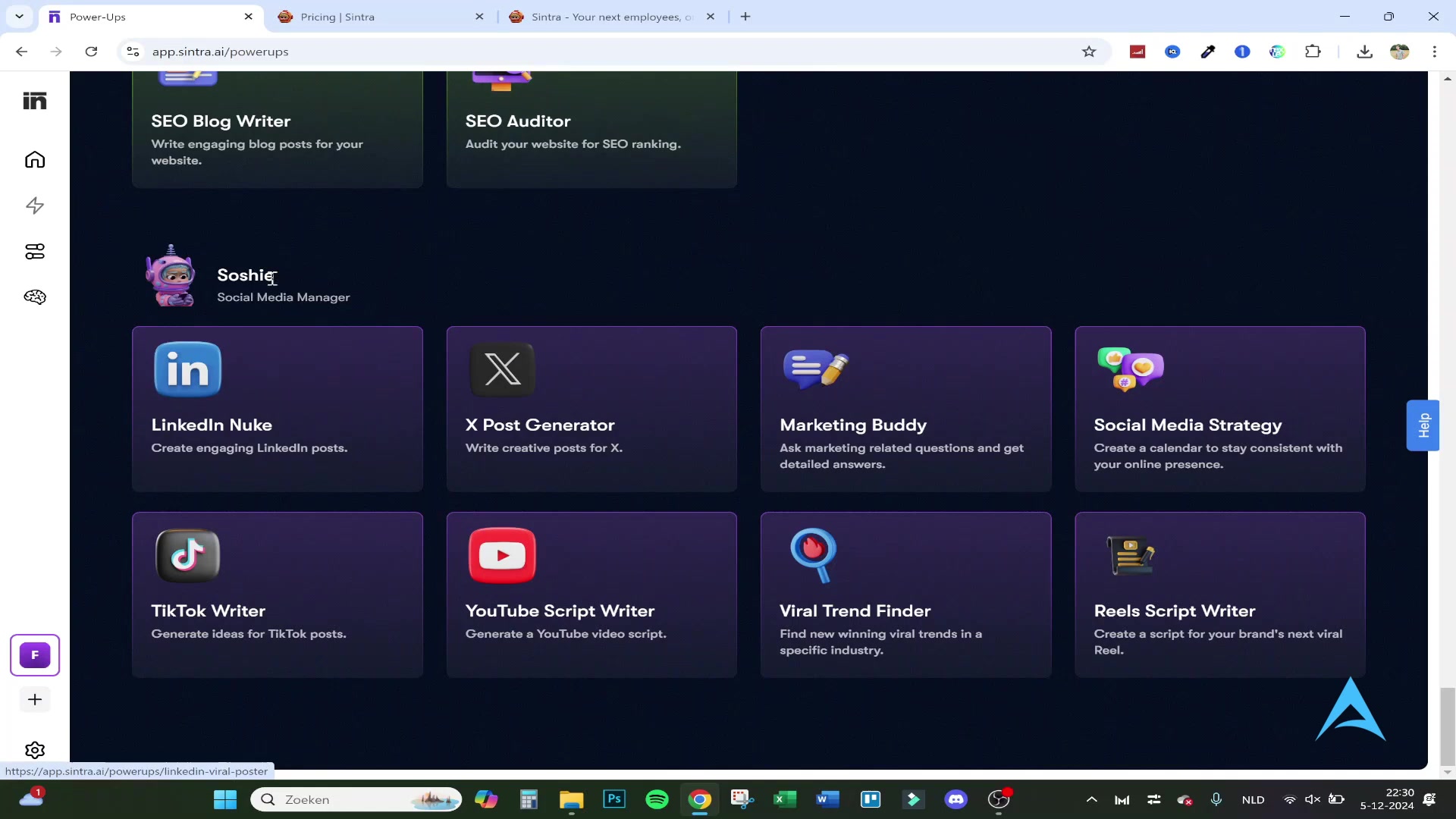The height and width of the screenshot is (819, 1456).
Task: Open the browser tab search dropdown
Action: point(19,16)
